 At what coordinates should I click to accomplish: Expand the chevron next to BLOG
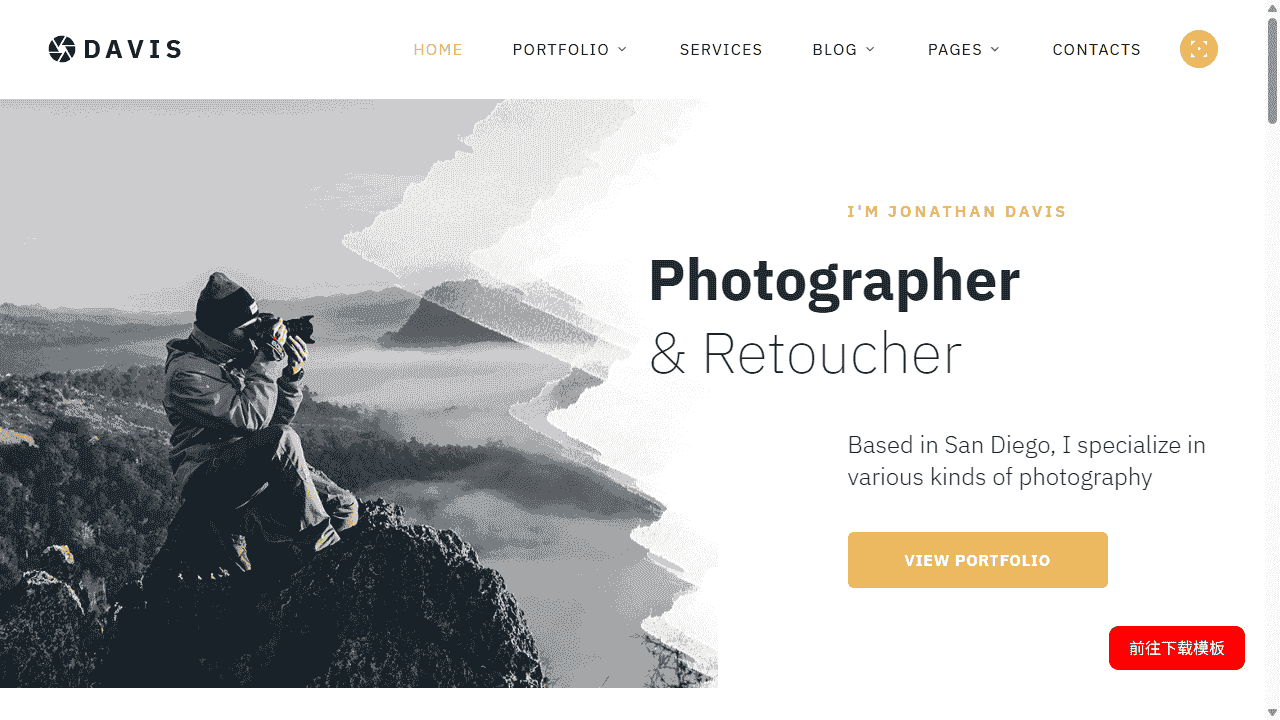pyautogui.click(x=870, y=49)
